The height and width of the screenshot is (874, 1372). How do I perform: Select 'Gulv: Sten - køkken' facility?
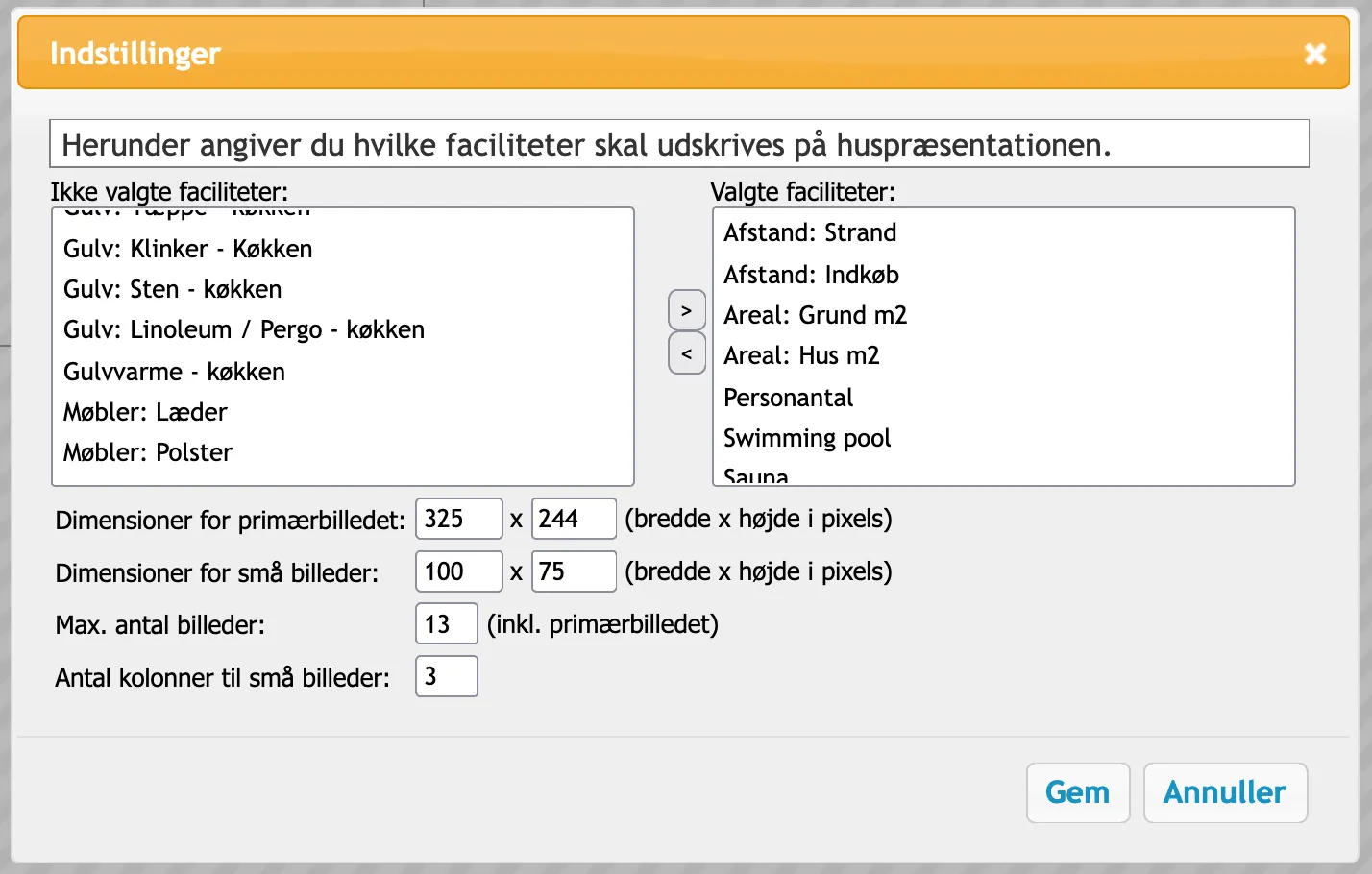coord(173,289)
